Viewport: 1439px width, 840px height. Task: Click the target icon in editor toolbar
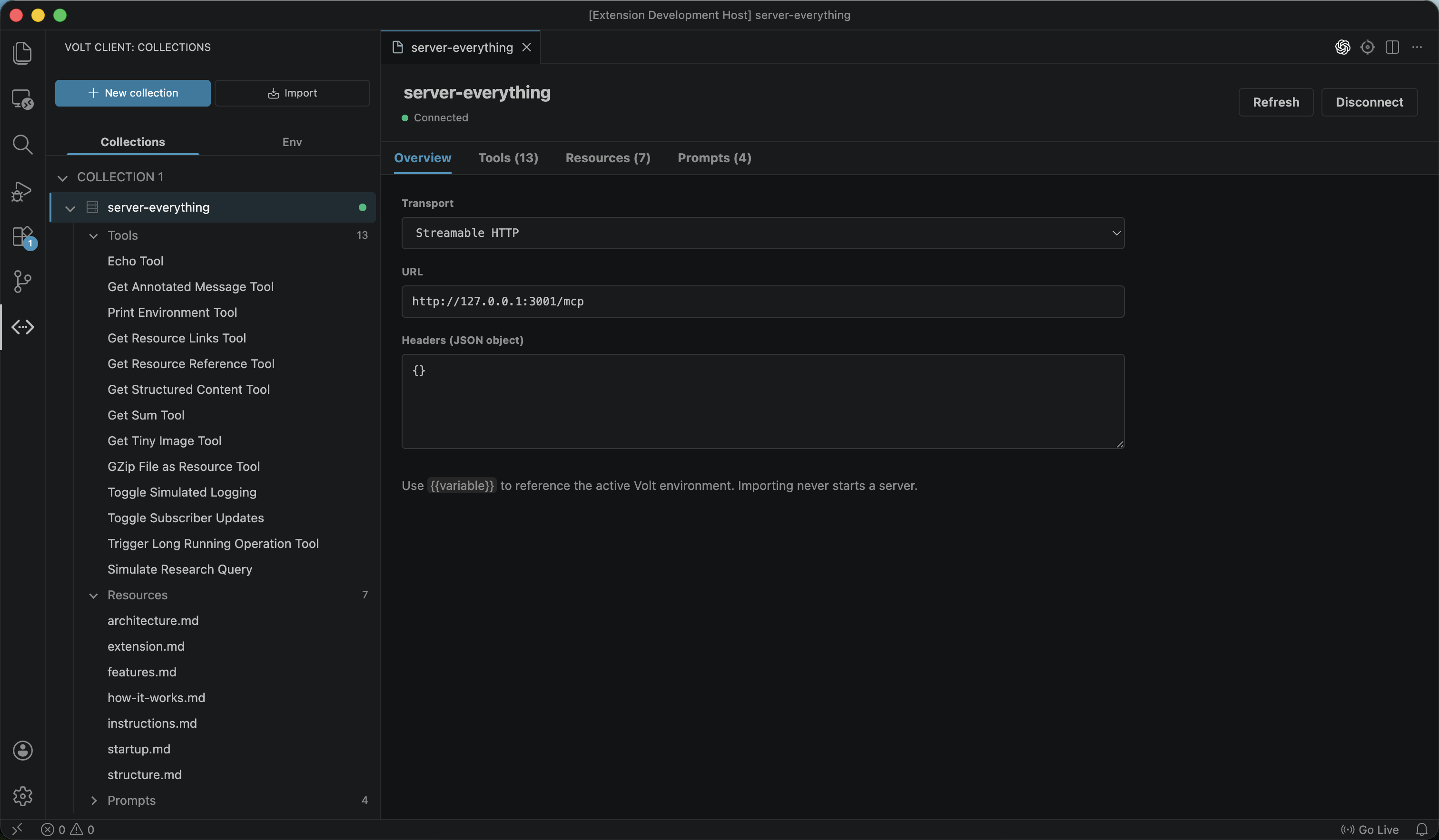click(x=1367, y=48)
